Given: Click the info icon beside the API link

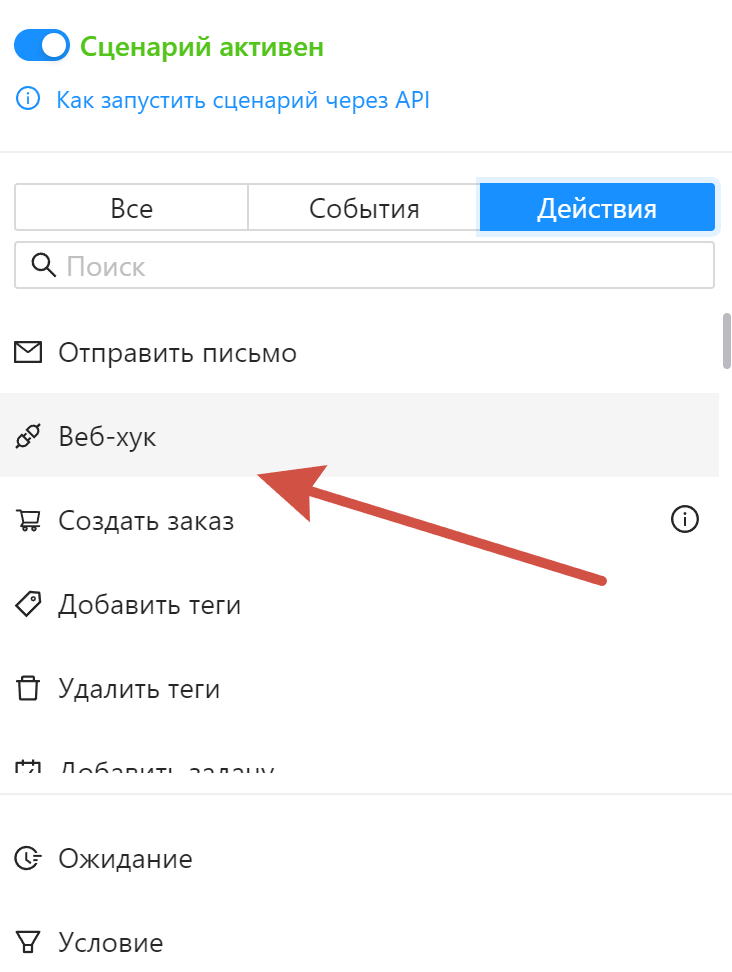Looking at the screenshot, I should [x=28, y=100].
